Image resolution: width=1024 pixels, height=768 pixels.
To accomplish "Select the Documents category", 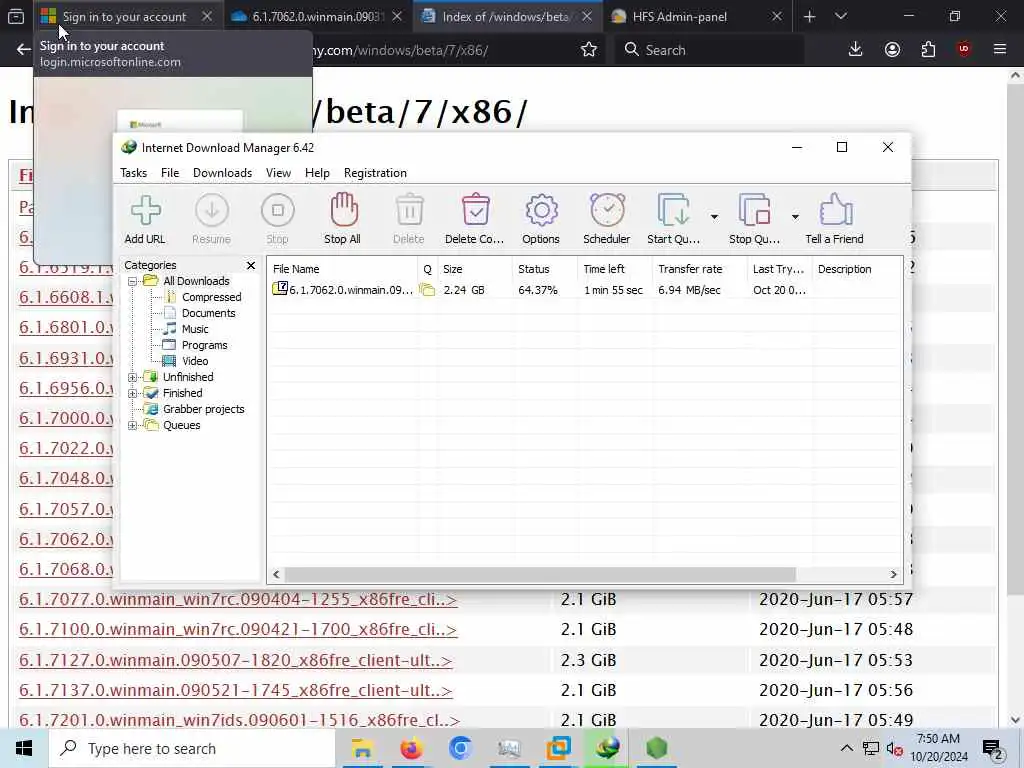I will point(208,313).
